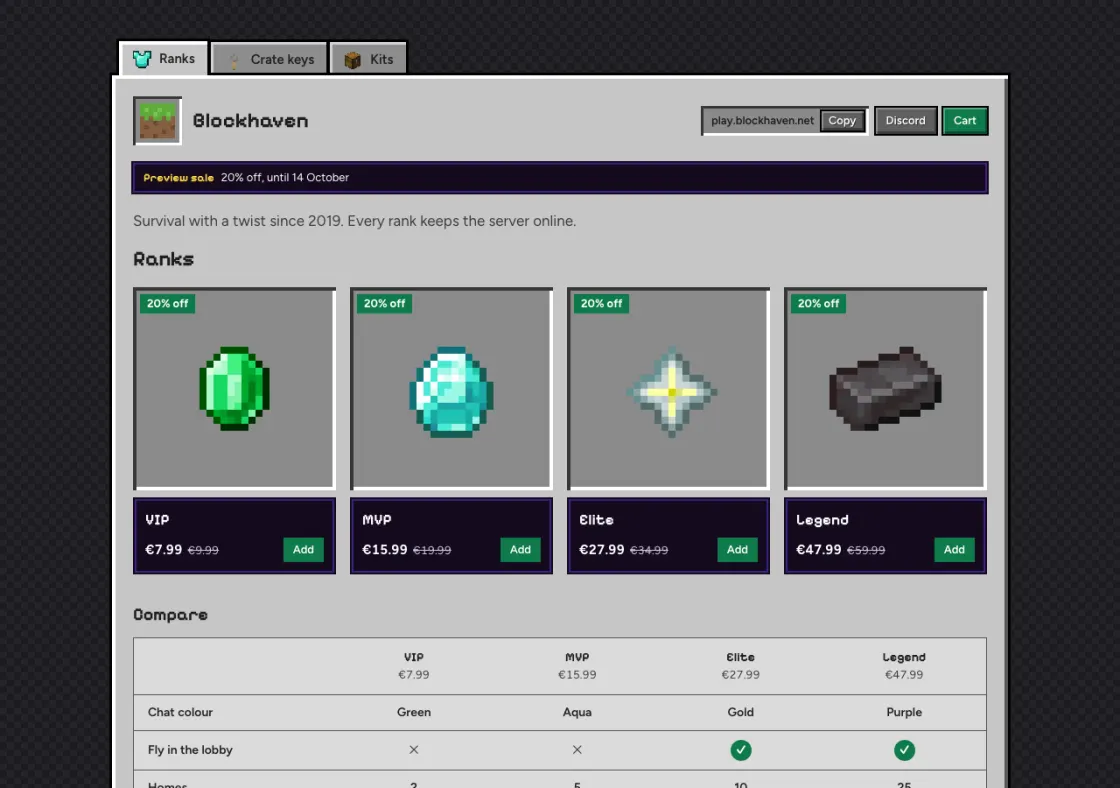
Task: Open the Ranks tab
Action: pyautogui.click(x=164, y=59)
